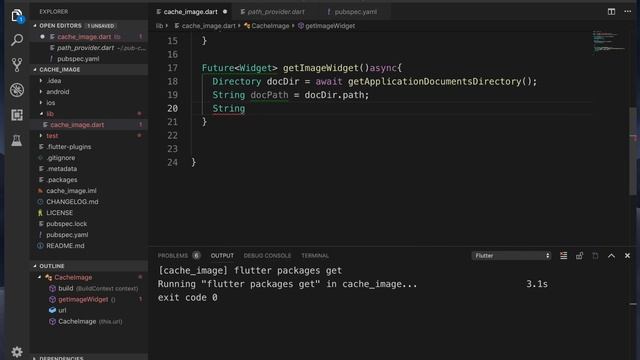Open .metadata file
640x360 pixels.
point(62,169)
